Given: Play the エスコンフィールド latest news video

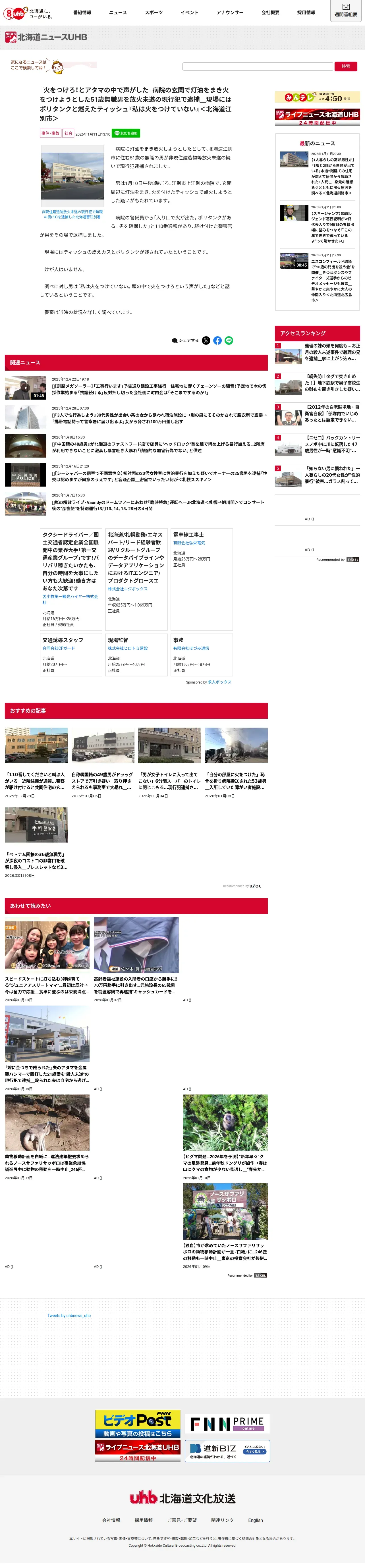Looking at the screenshot, I should click(x=294, y=261).
